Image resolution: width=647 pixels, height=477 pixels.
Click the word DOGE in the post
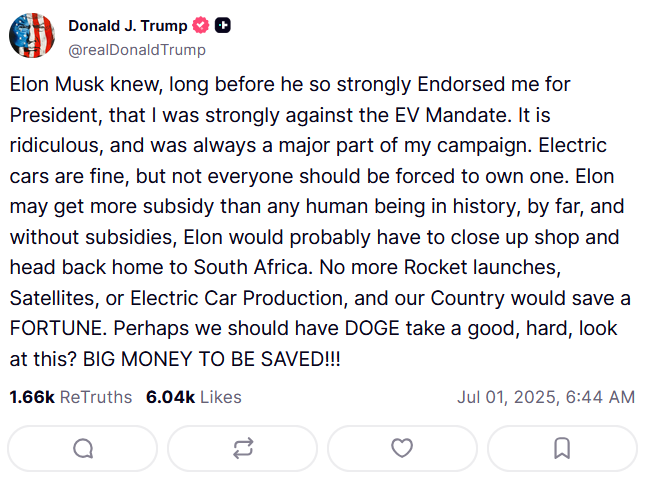pos(372,328)
